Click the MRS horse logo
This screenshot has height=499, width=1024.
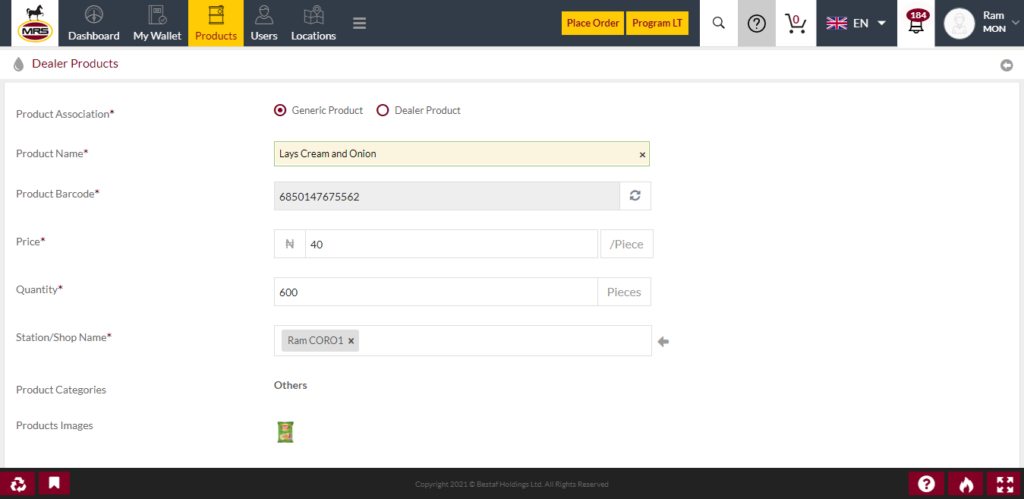(35, 23)
